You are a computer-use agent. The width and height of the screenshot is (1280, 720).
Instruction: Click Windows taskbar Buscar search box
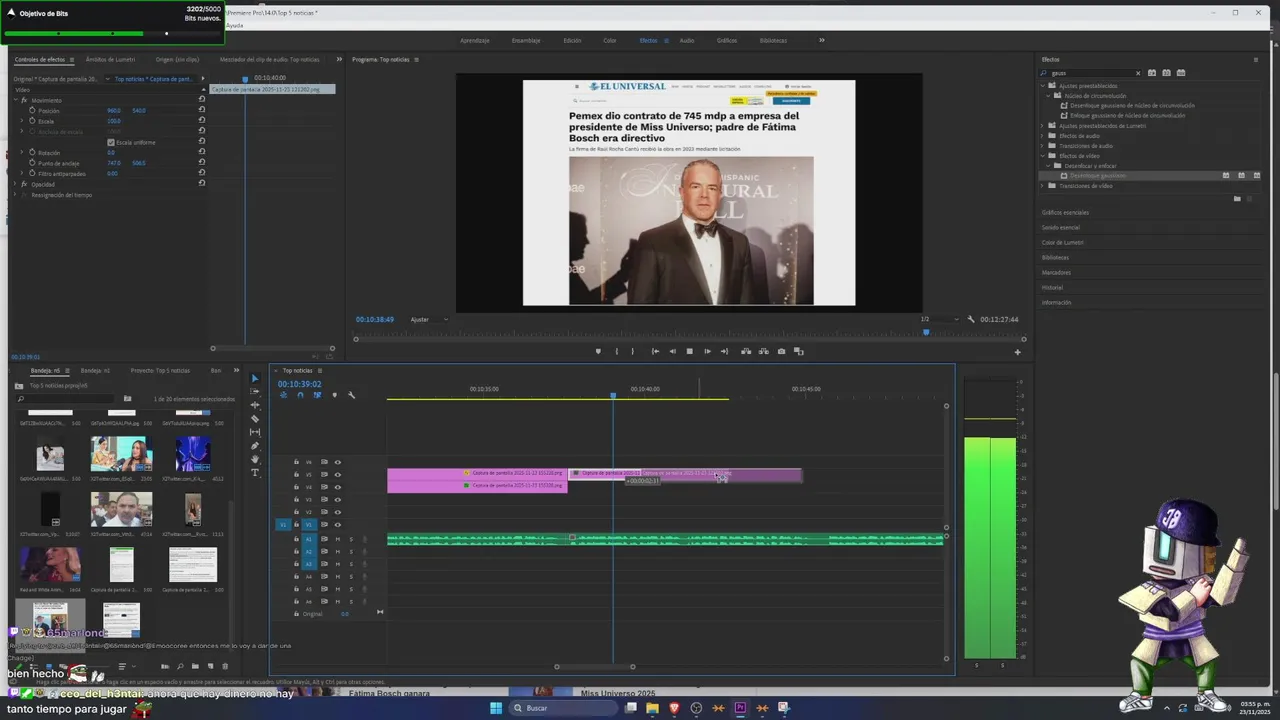click(x=563, y=708)
